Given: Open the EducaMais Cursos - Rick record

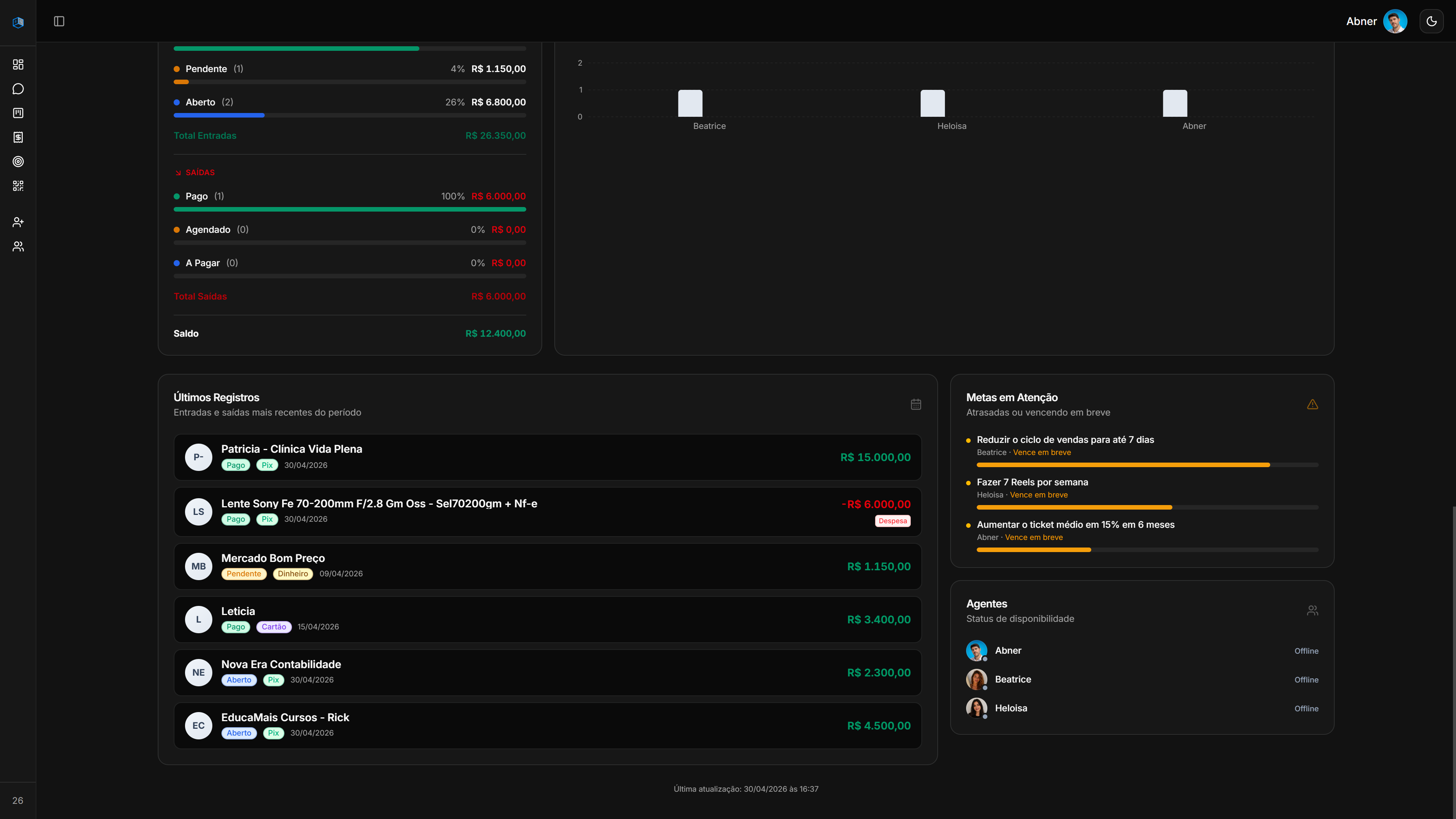Looking at the screenshot, I should pos(548,726).
